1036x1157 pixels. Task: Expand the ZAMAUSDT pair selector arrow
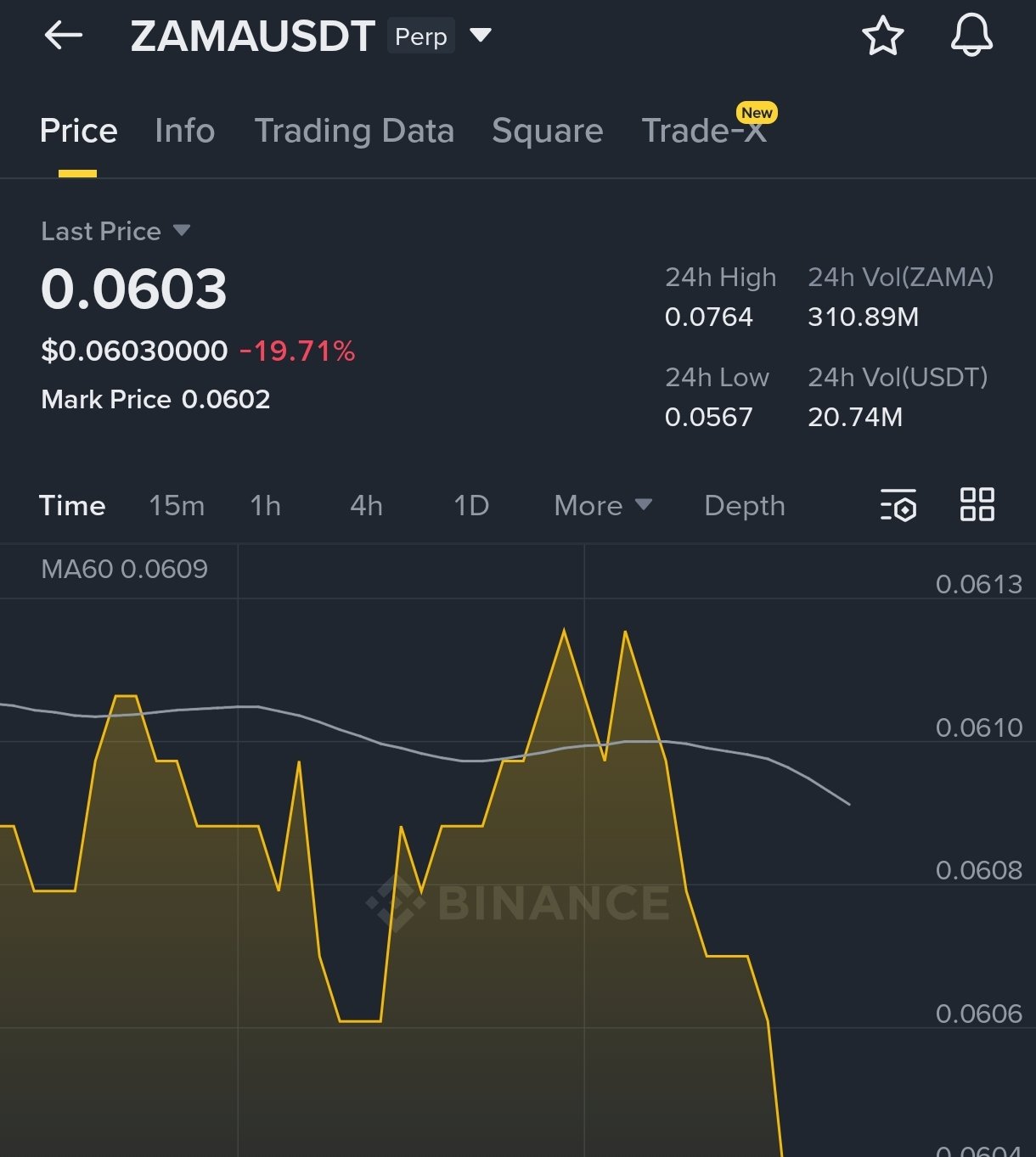(481, 36)
